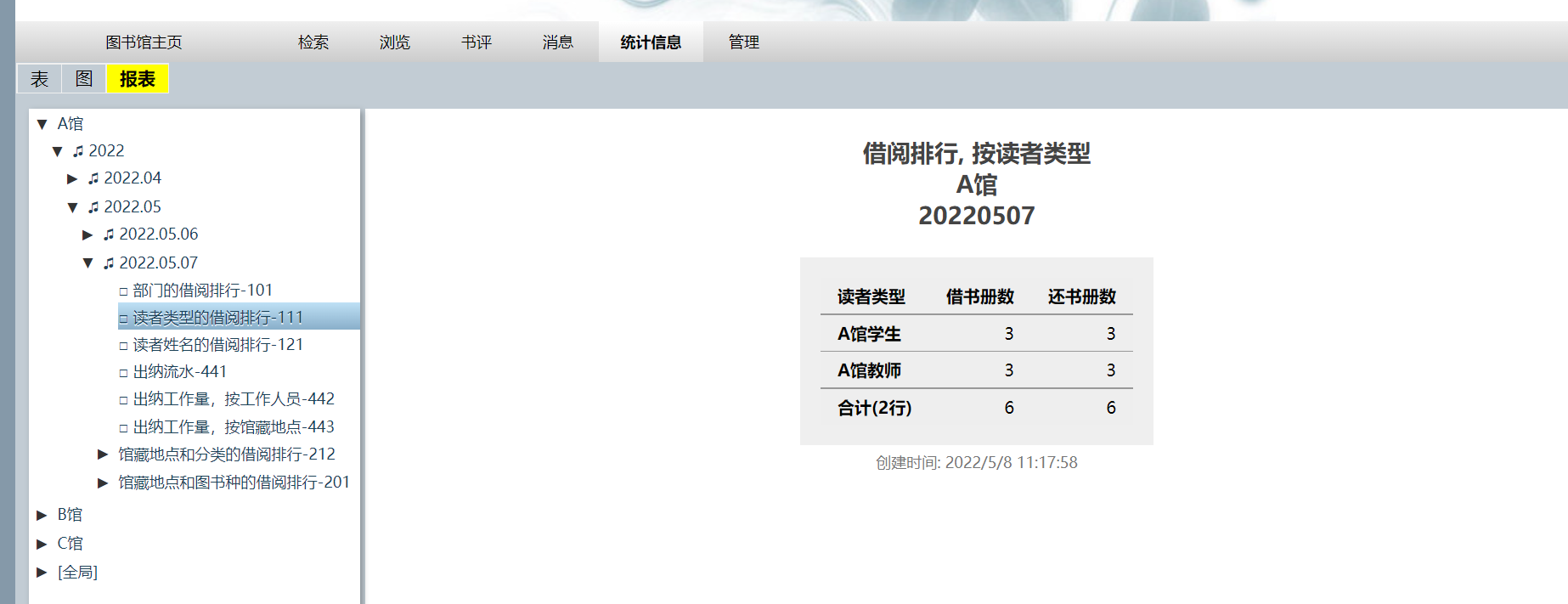Open report 出纳工作量，按工作人员-442
This screenshot has width=1568, height=604.
[x=234, y=399]
